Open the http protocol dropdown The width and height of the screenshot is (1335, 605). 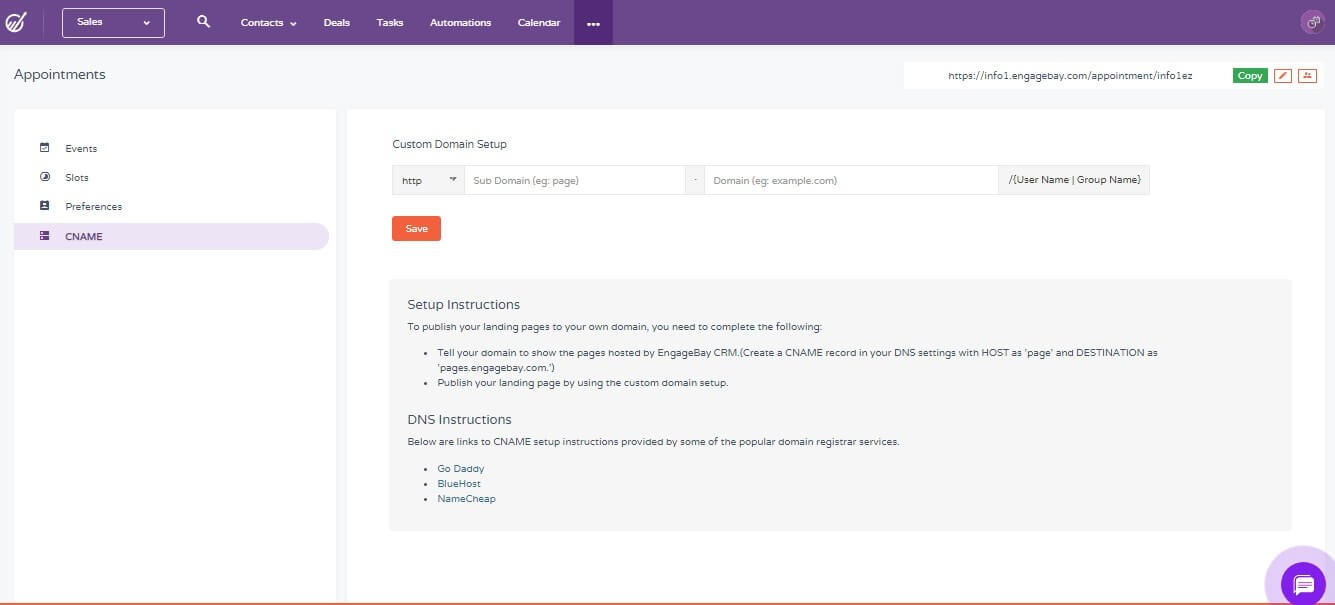point(427,180)
